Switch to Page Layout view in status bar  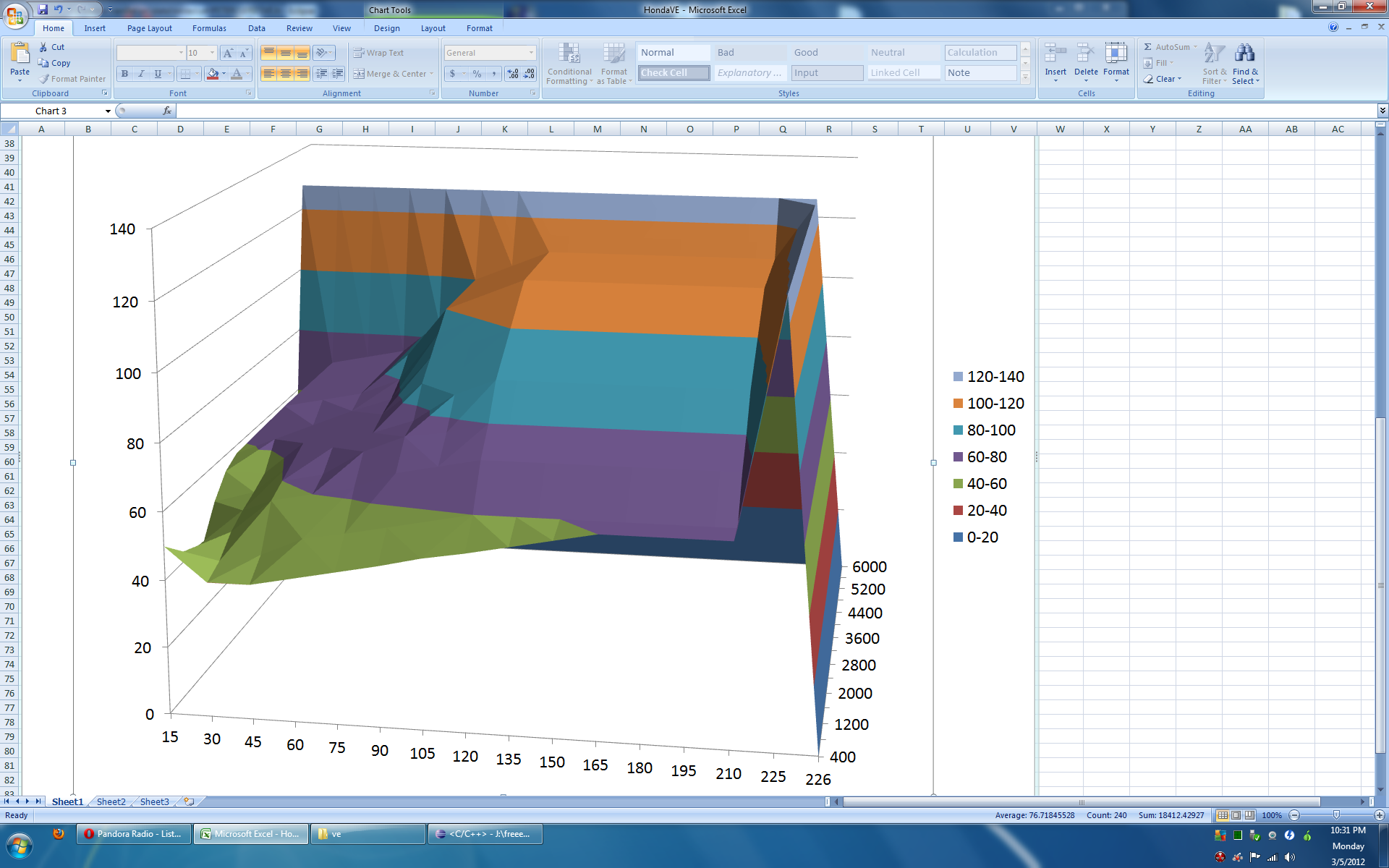click(1236, 815)
